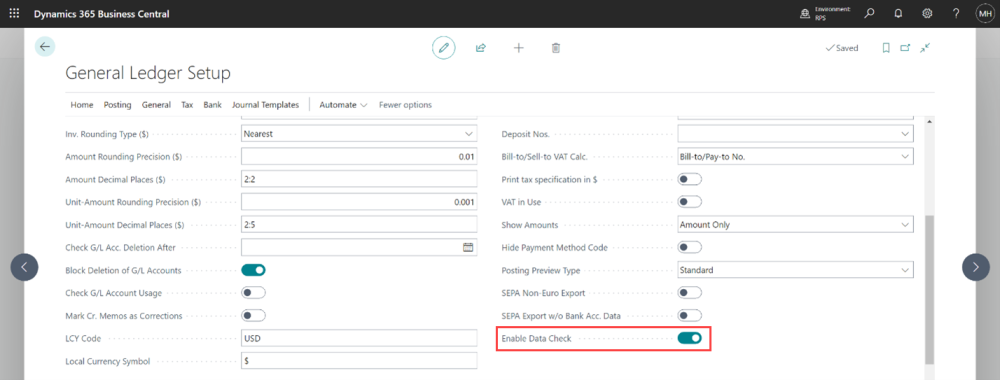Go to the previous record arrow
Viewport: 1000px width, 380px height.
pos(24,267)
